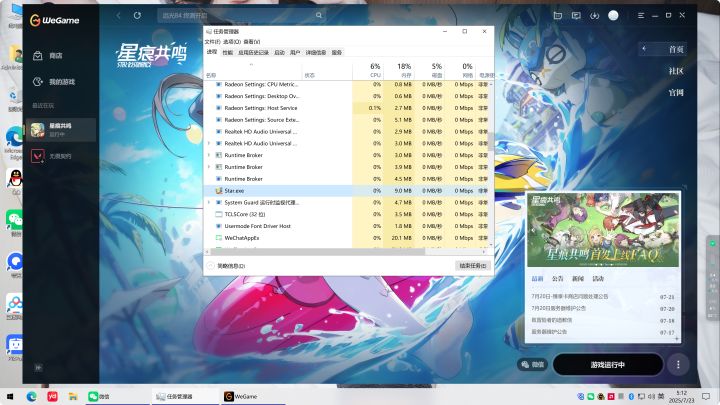Click the WeChatAppEx process icon
The width and height of the screenshot is (720, 405).
(219, 238)
